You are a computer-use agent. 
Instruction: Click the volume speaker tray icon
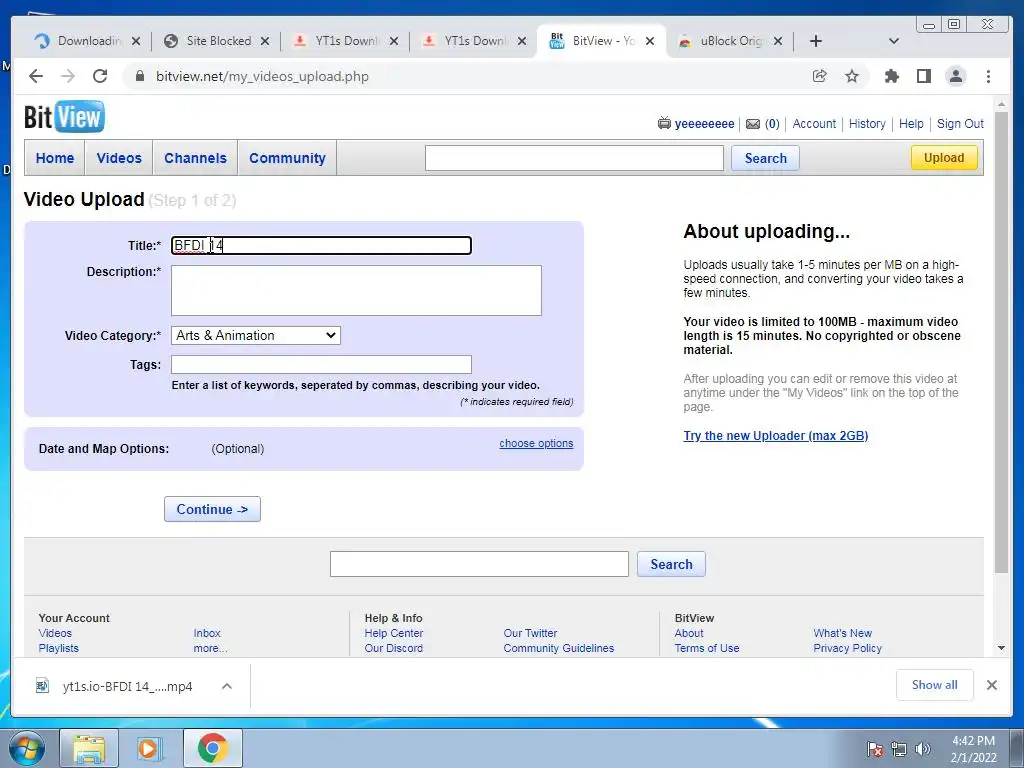pos(923,748)
